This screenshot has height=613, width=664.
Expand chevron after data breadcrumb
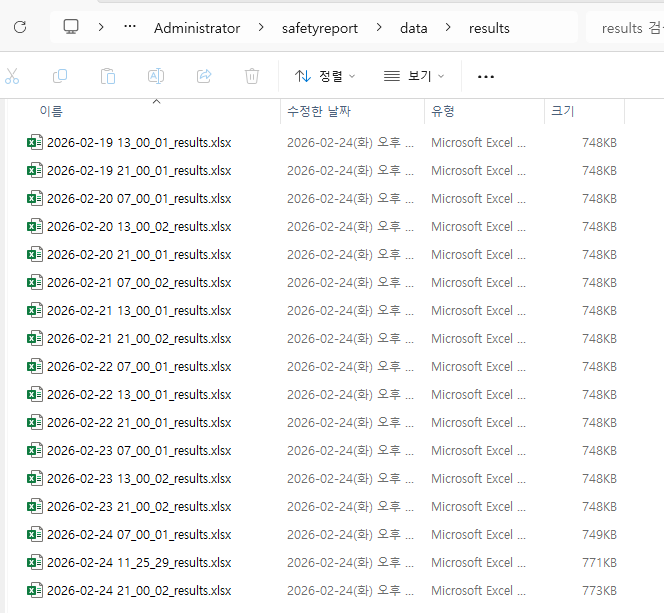(448, 28)
